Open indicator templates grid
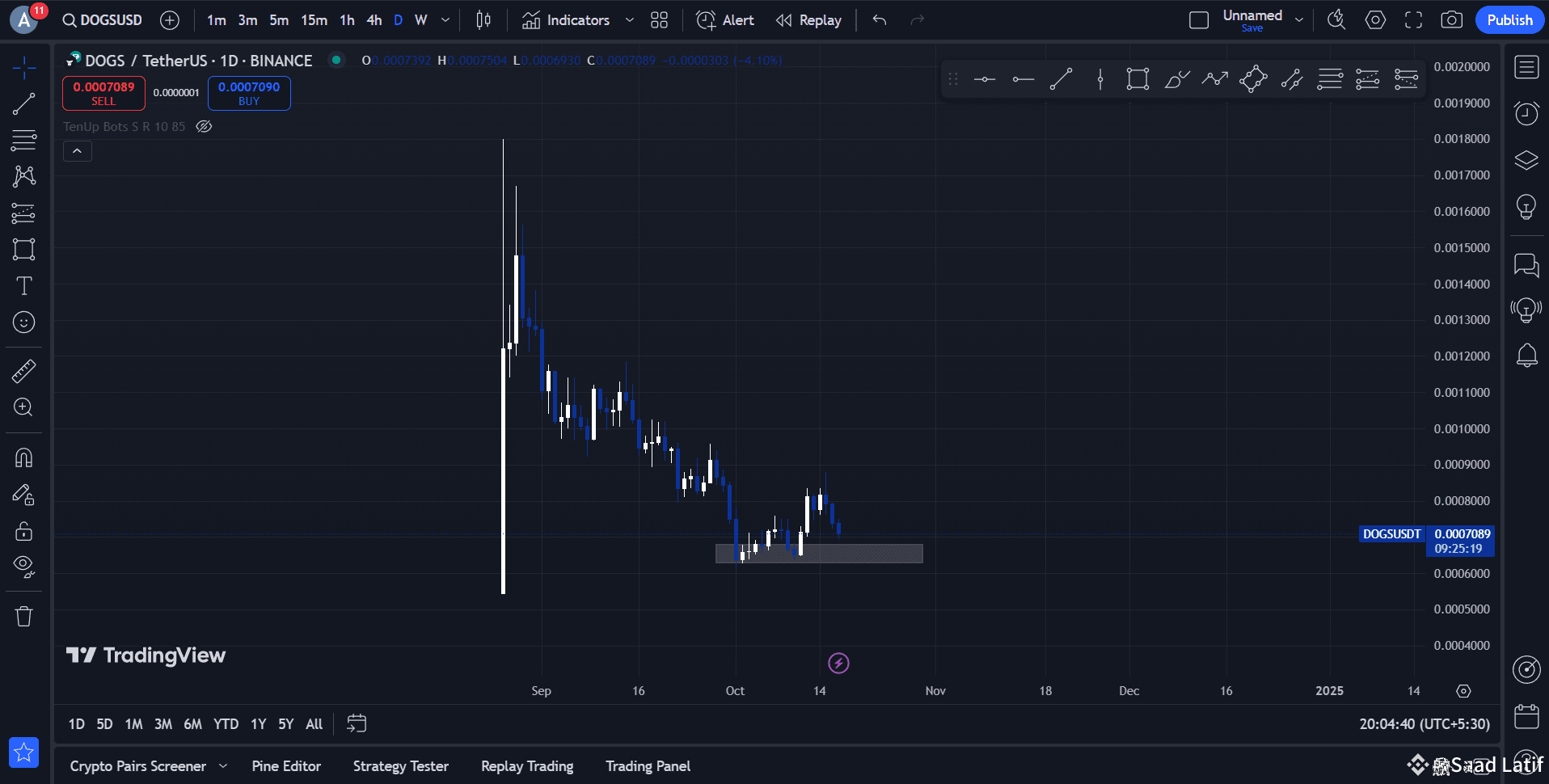The image size is (1549, 784). [660, 20]
